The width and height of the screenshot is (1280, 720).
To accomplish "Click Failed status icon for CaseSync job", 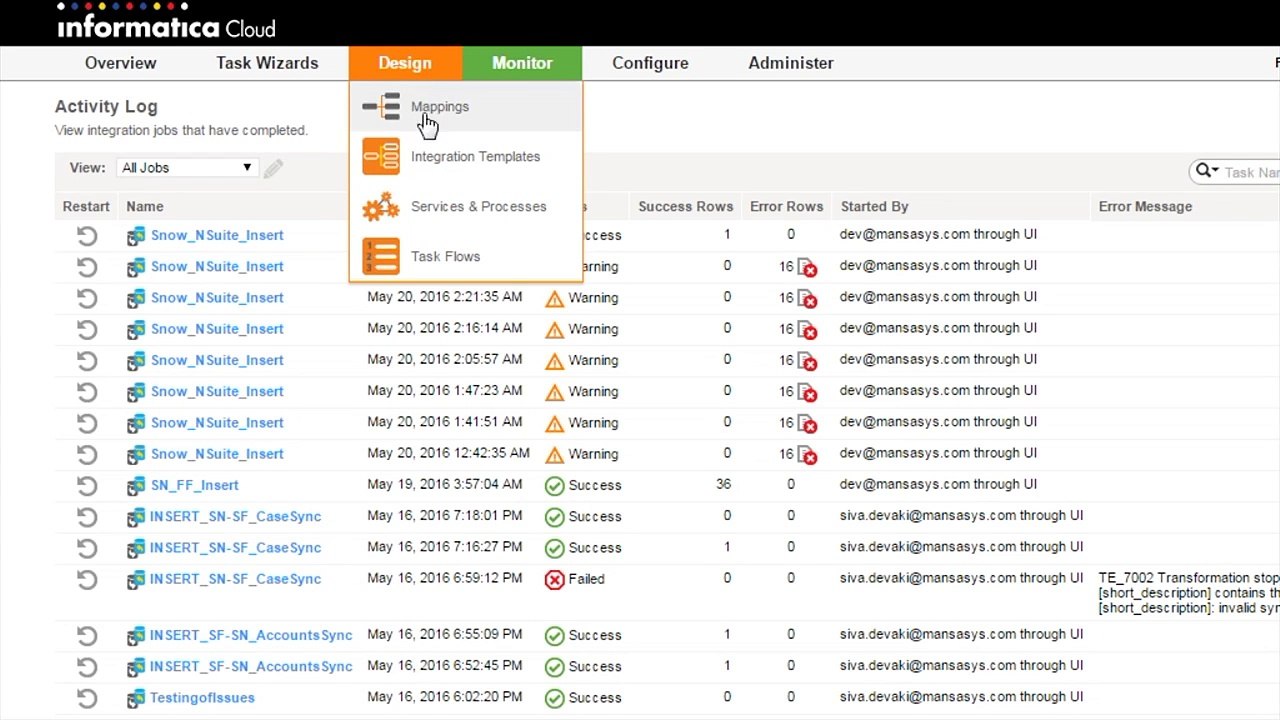I will [x=554, y=579].
